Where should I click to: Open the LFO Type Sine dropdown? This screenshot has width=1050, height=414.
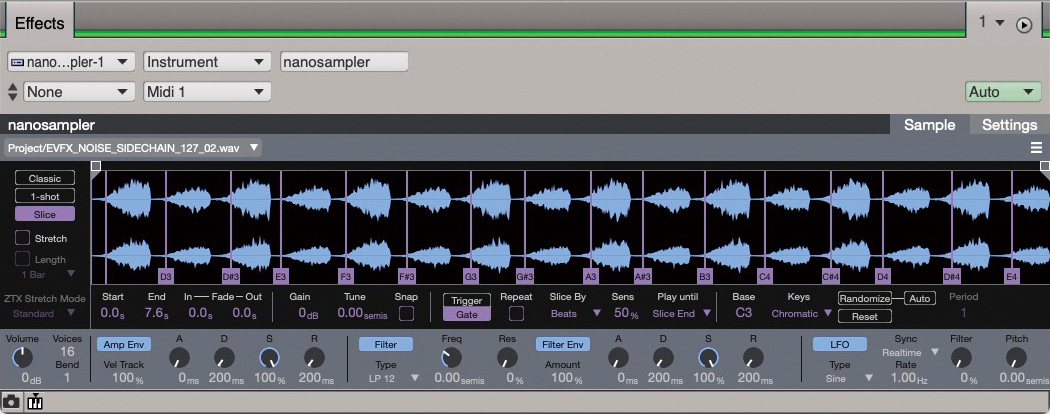click(x=850, y=378)
